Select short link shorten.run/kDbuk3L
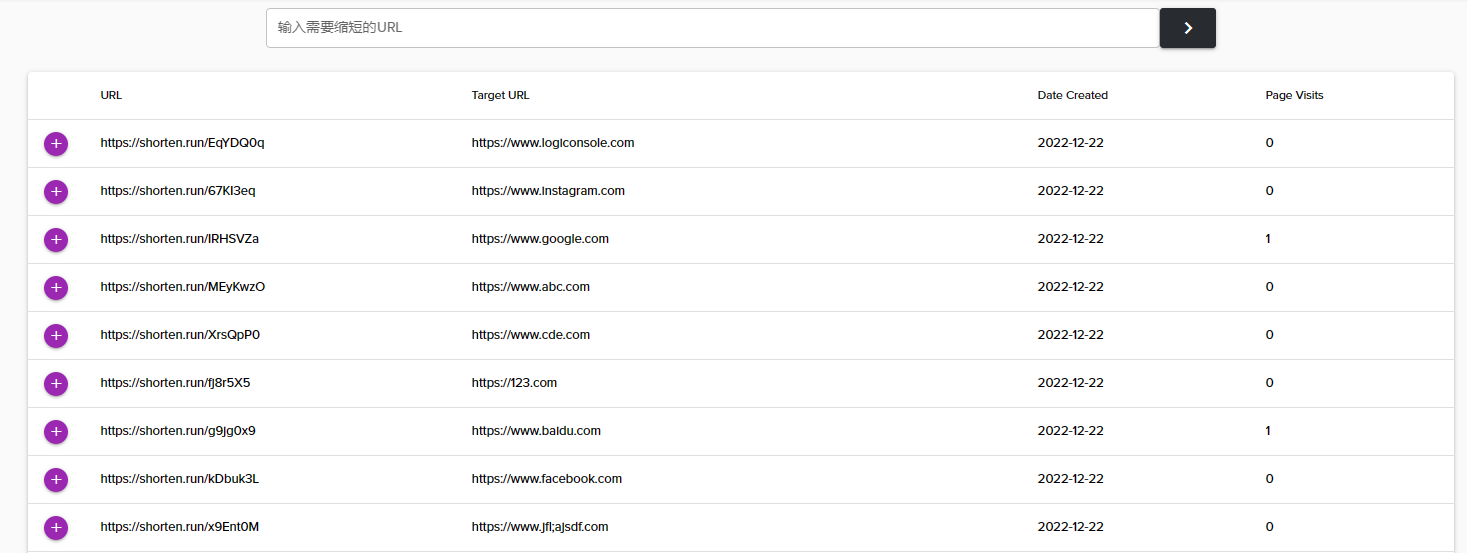 180,479
